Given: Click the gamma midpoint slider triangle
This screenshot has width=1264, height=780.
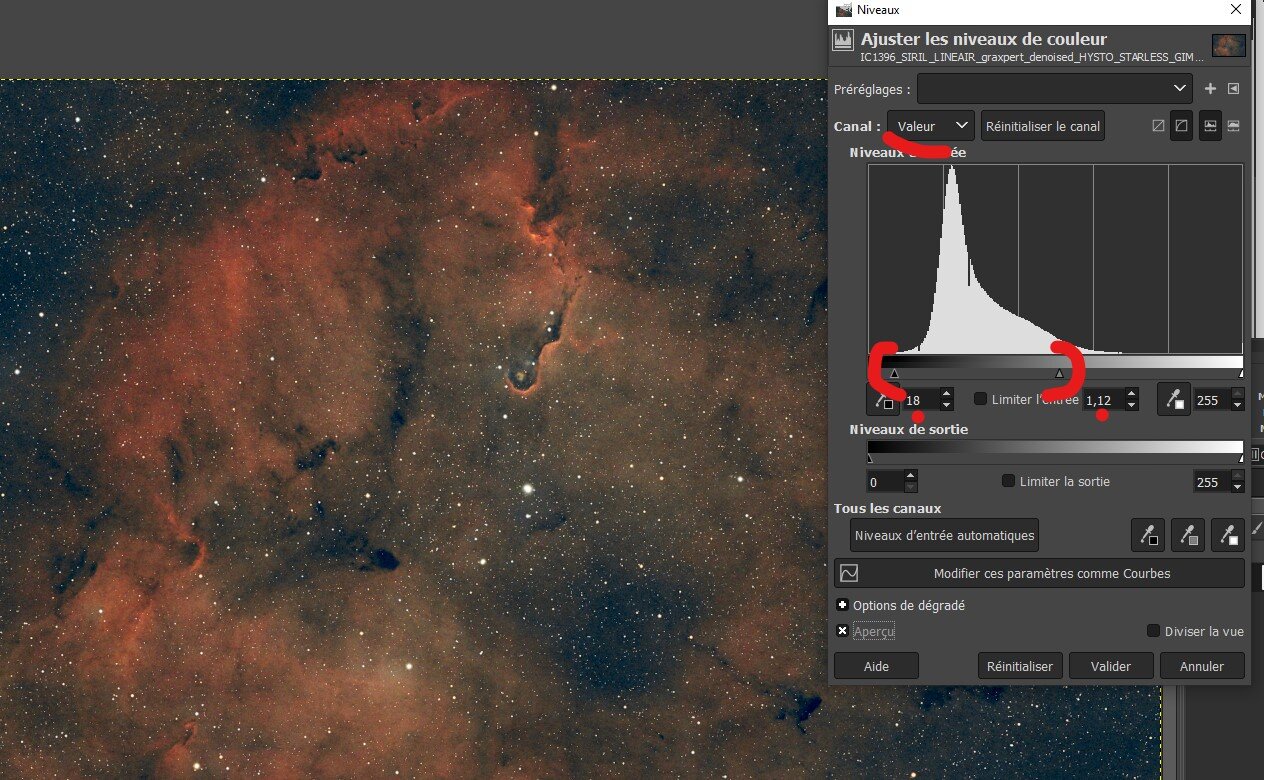Looking at the screenshot, I should click(1060, 373).
